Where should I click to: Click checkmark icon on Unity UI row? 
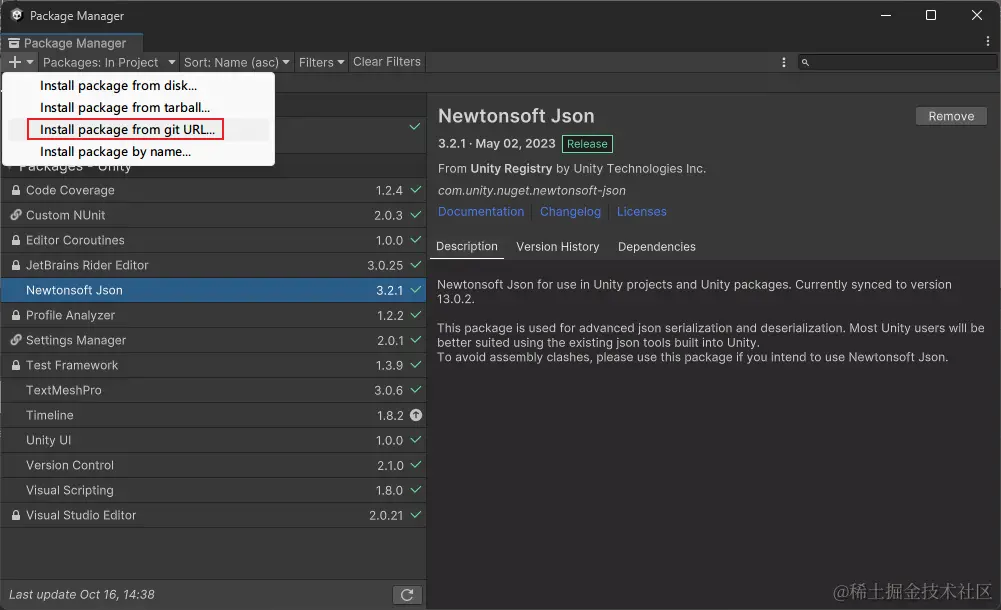point(416,440)
